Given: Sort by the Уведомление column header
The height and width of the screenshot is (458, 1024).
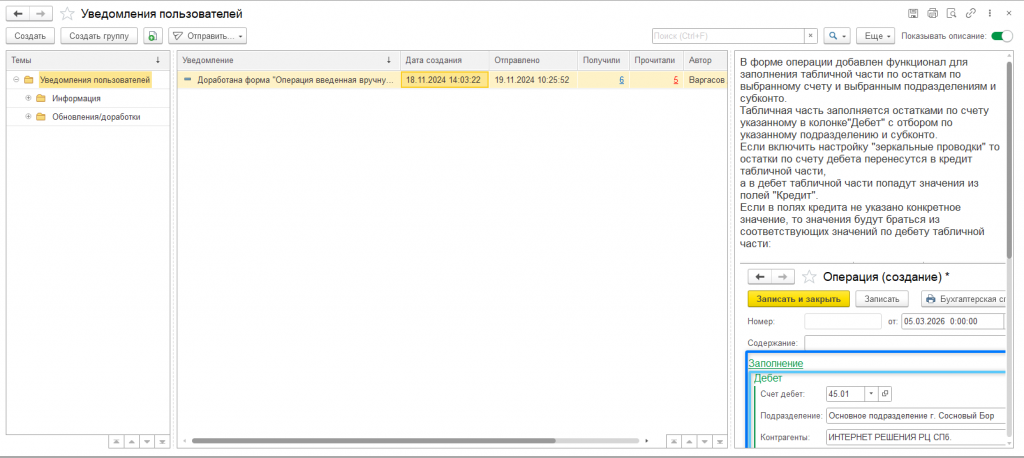Looking at the screenshot, I should pyautogui.click(x=289, y=60).
